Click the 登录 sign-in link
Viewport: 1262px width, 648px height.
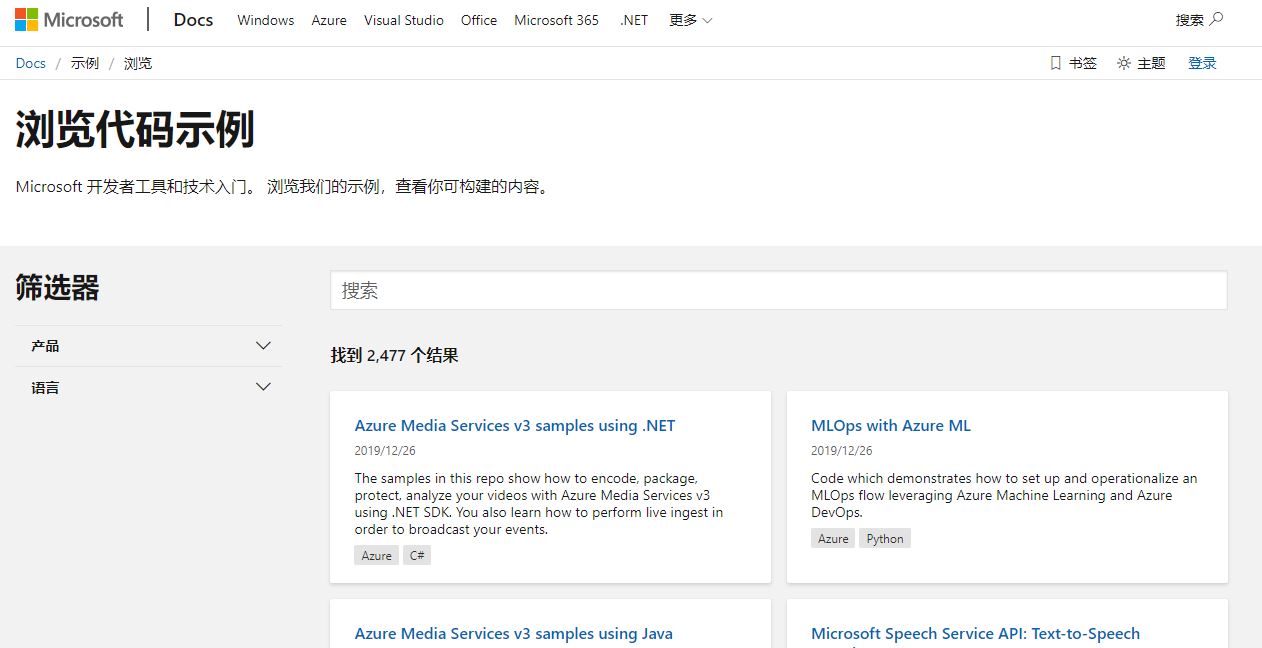tap(1202, 63)
